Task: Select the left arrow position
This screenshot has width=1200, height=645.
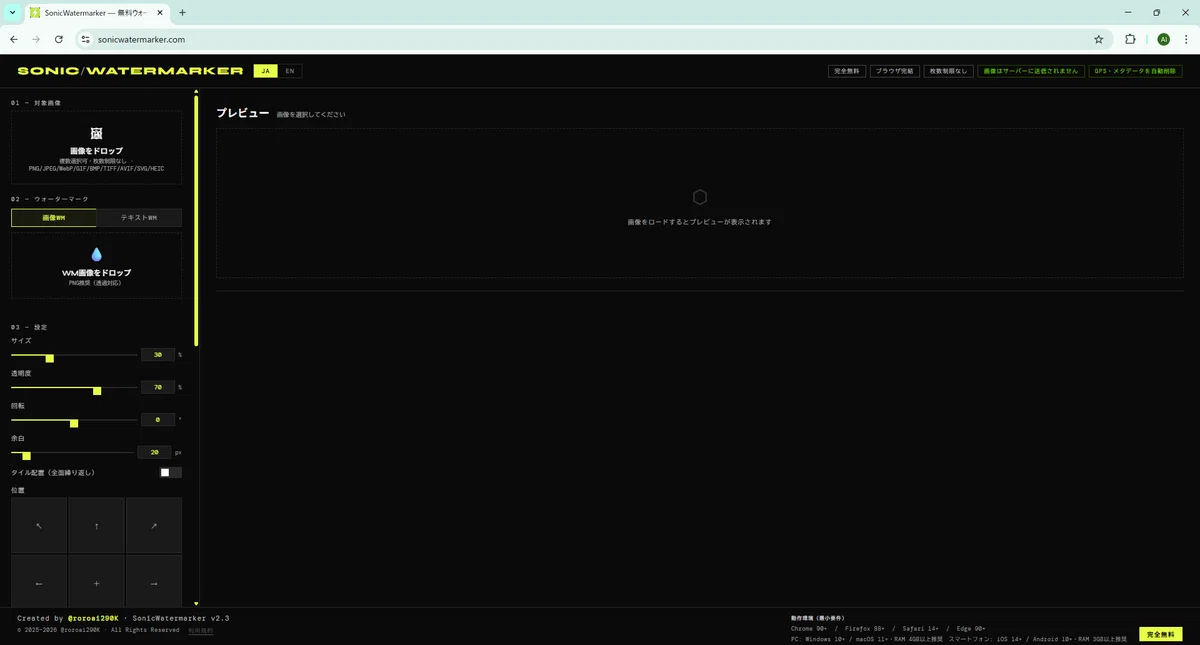Action: point(39,582)
